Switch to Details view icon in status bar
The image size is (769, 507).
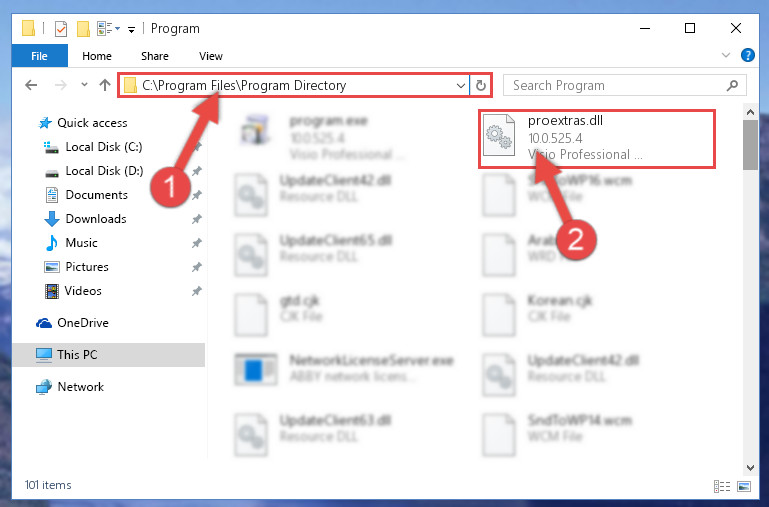point(722,486)
